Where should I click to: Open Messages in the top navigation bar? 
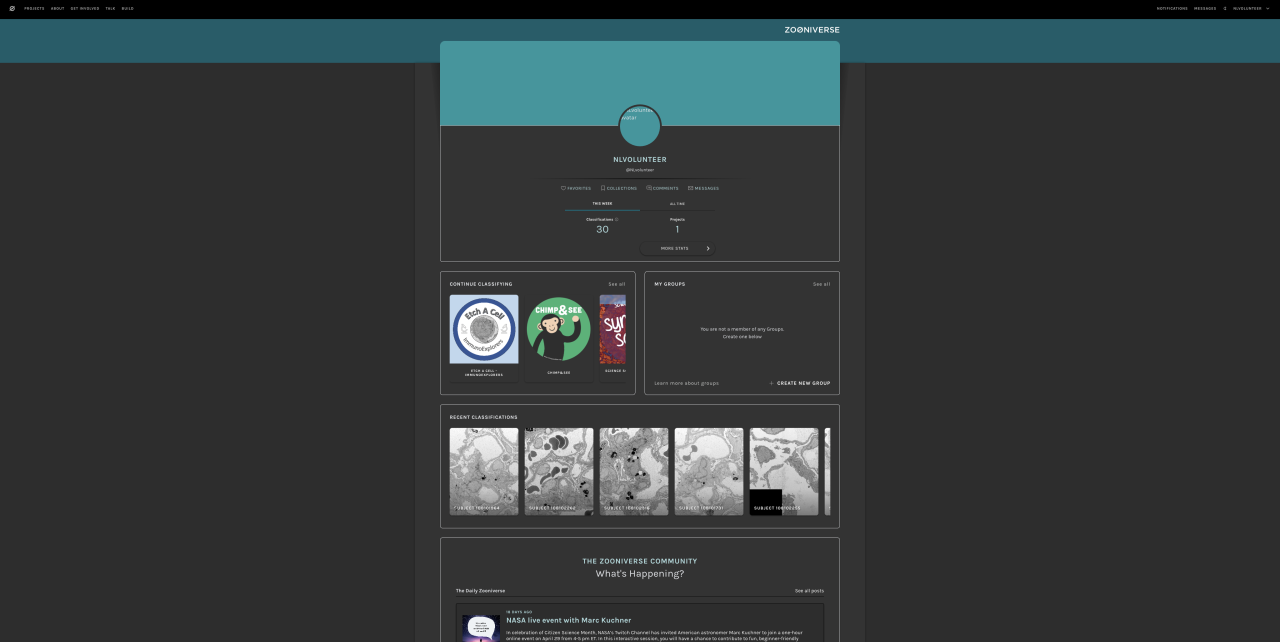(1205, 8)
